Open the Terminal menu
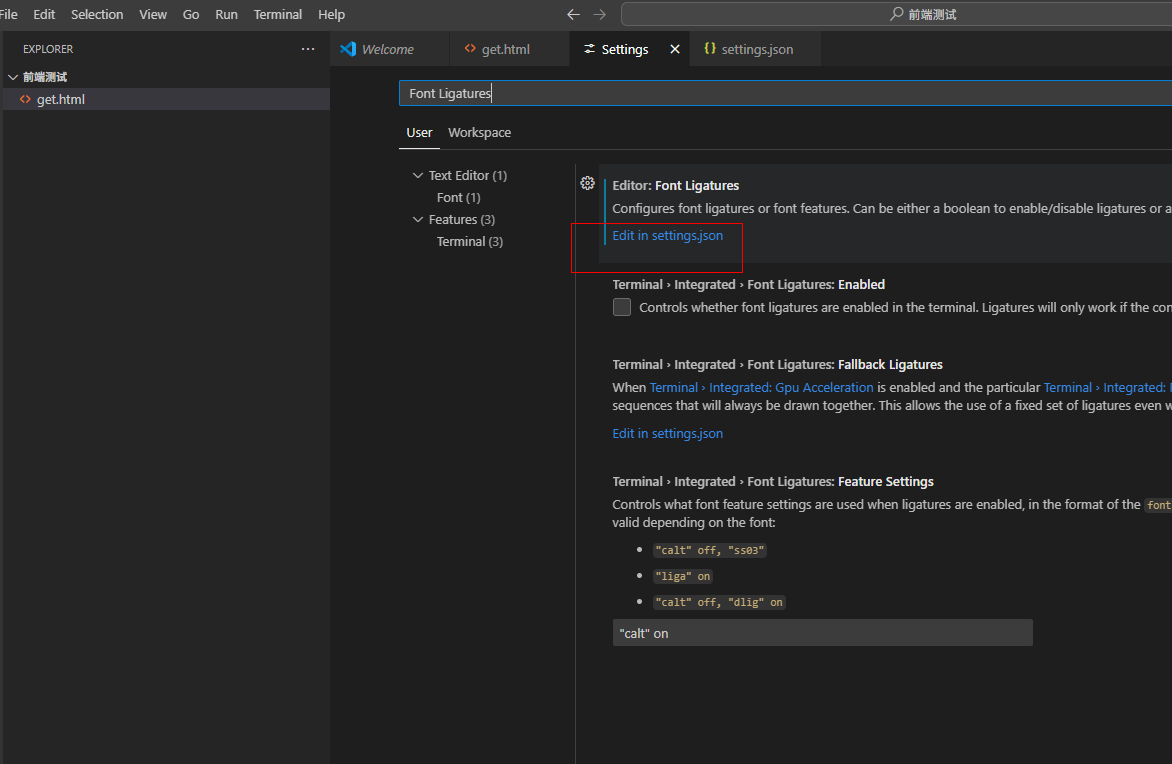 click(x=277, y=14)
